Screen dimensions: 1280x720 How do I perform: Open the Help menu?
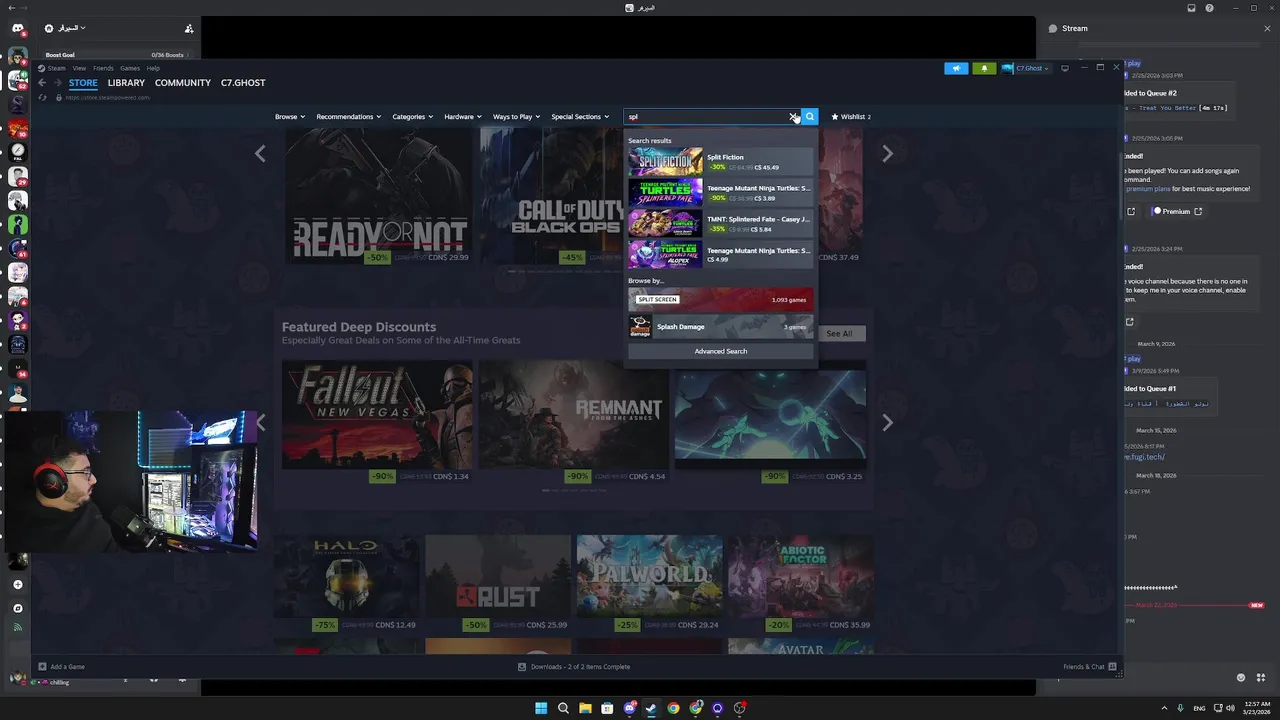[153, 68]
